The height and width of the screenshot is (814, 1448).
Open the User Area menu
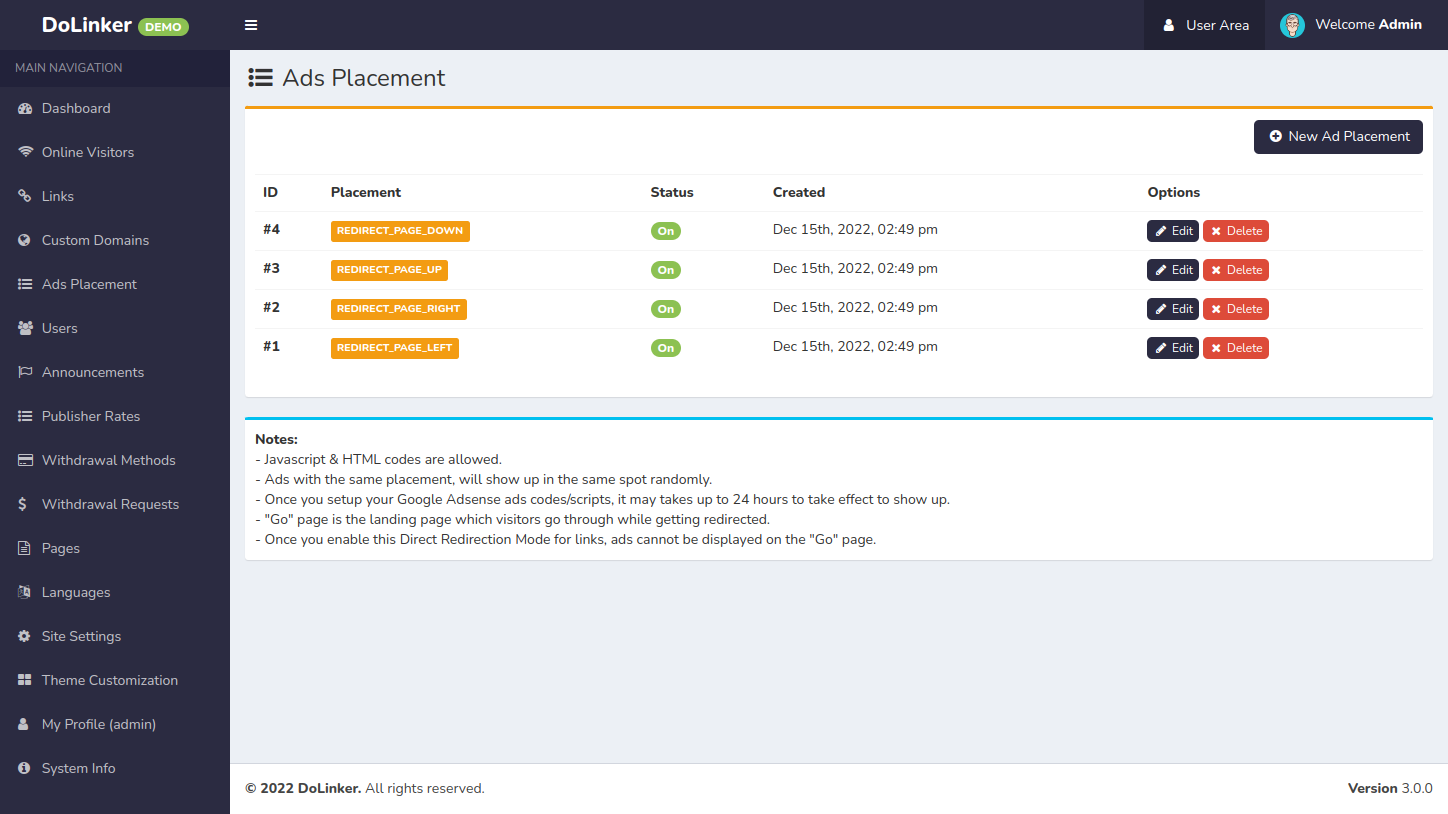pos(1204,24)
